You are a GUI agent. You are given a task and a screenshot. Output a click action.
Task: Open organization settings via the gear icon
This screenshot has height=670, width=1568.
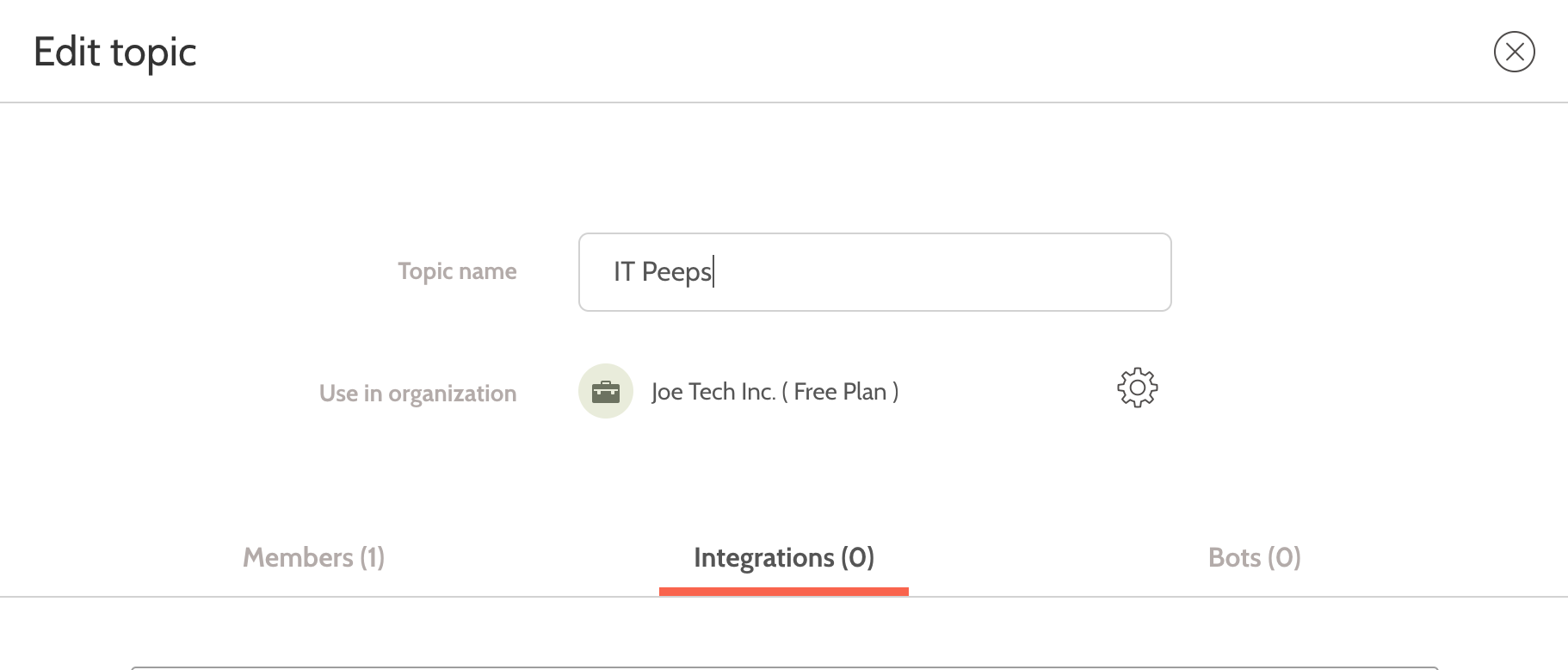(x=1138, y=388)
